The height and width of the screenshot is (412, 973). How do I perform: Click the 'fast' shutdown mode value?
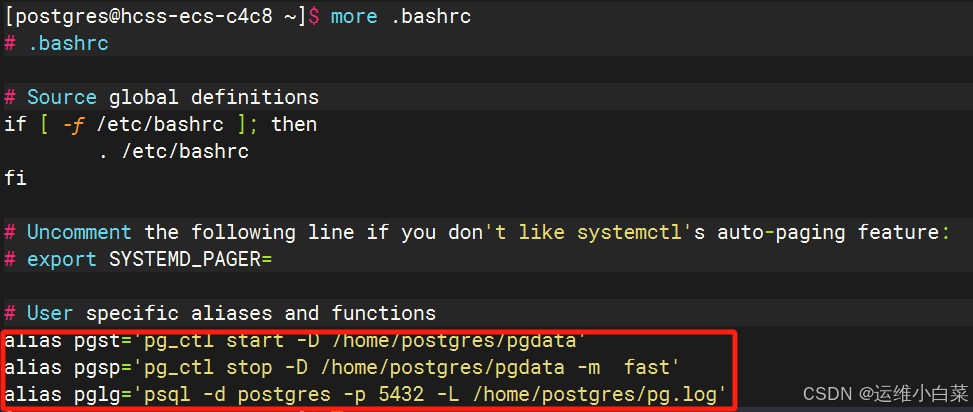point(646,368)
